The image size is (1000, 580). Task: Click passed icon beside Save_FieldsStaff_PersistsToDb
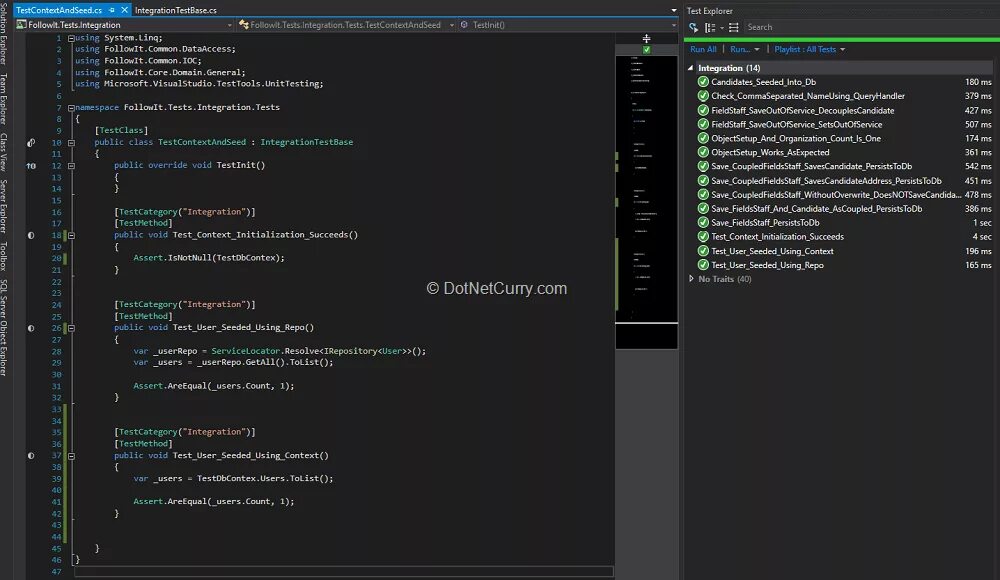(703, 223)
